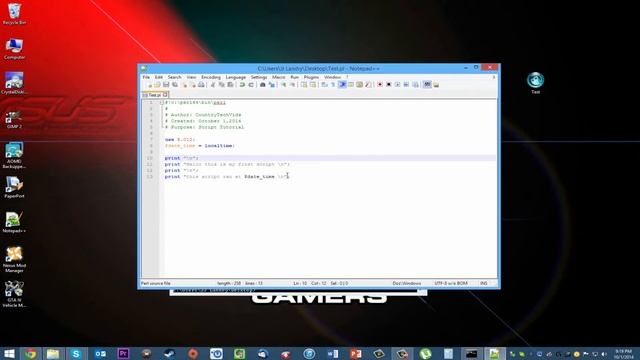The width and height of the screenshot is (640, 360).
Task: Create a new file with Notepad++ New icon
Action: [149, 85]
